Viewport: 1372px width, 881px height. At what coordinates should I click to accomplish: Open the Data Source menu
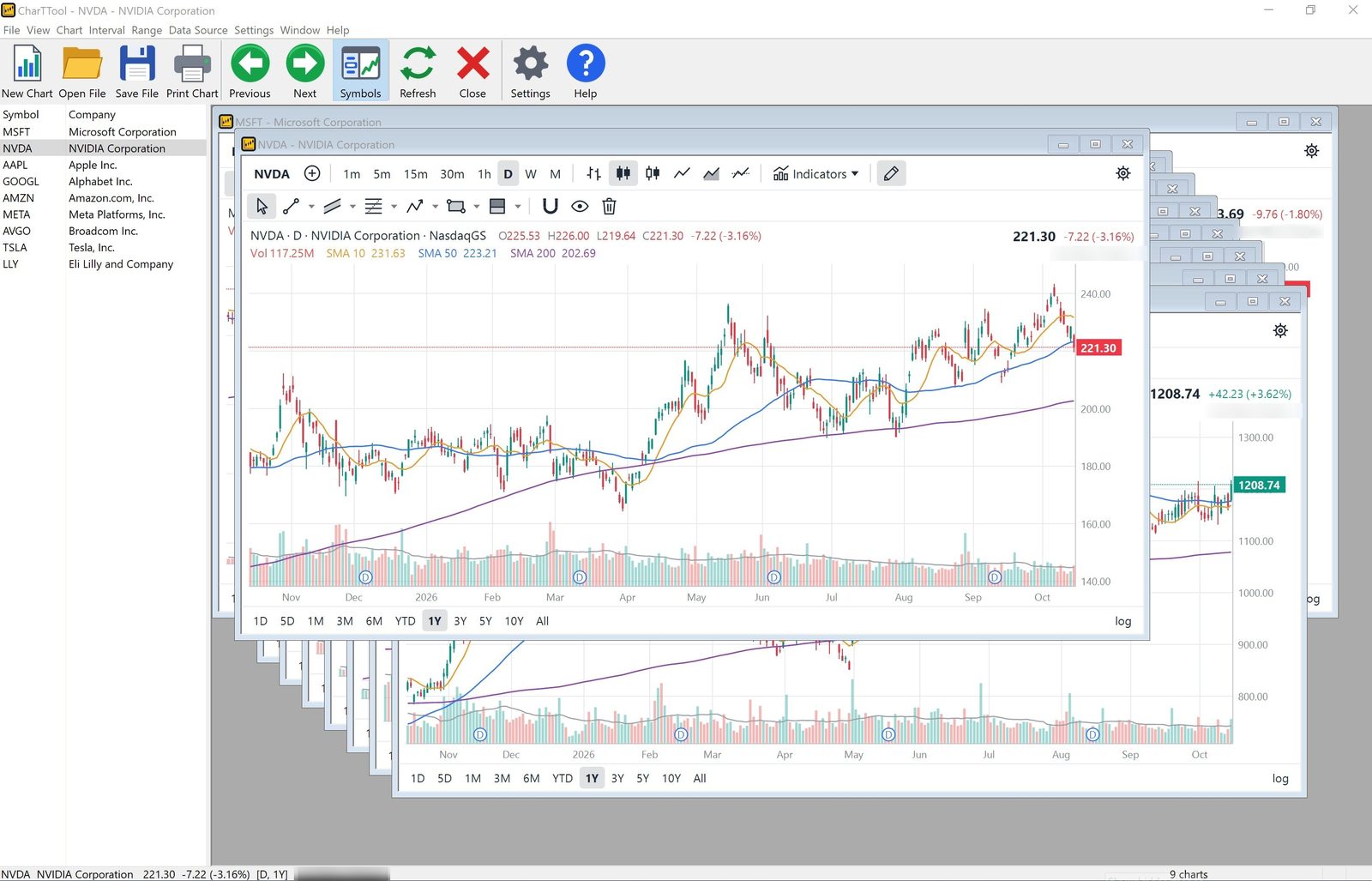point(198,30)
